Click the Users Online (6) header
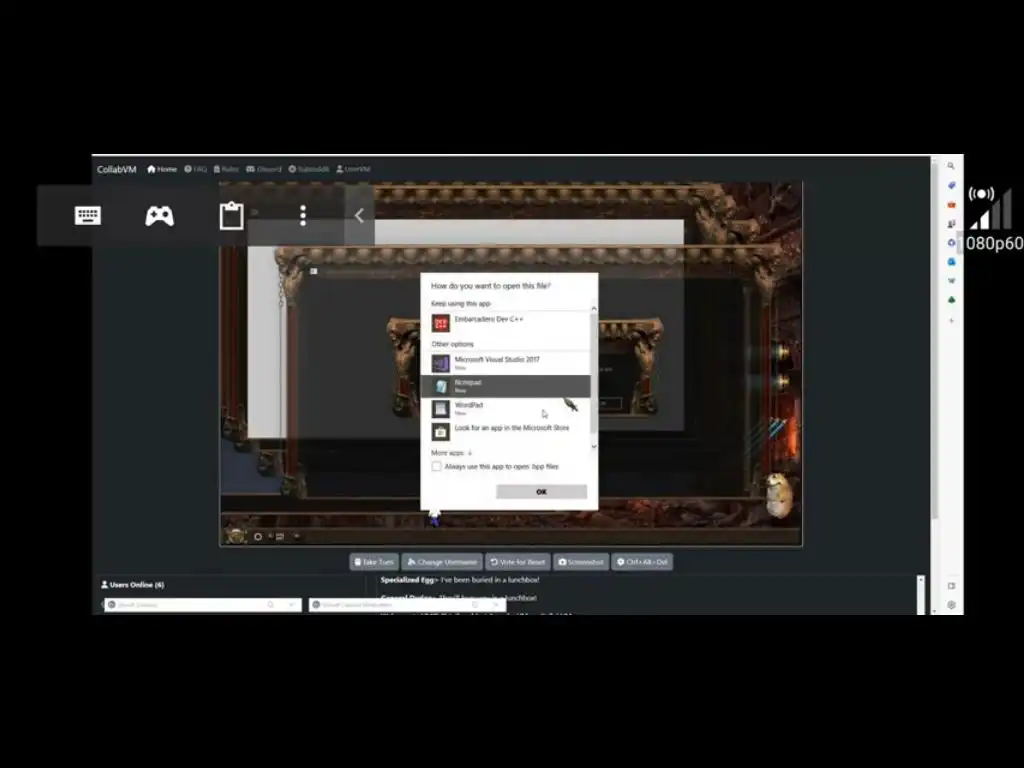This screenshot has width=1024, height=768. (x=133, y=584)
